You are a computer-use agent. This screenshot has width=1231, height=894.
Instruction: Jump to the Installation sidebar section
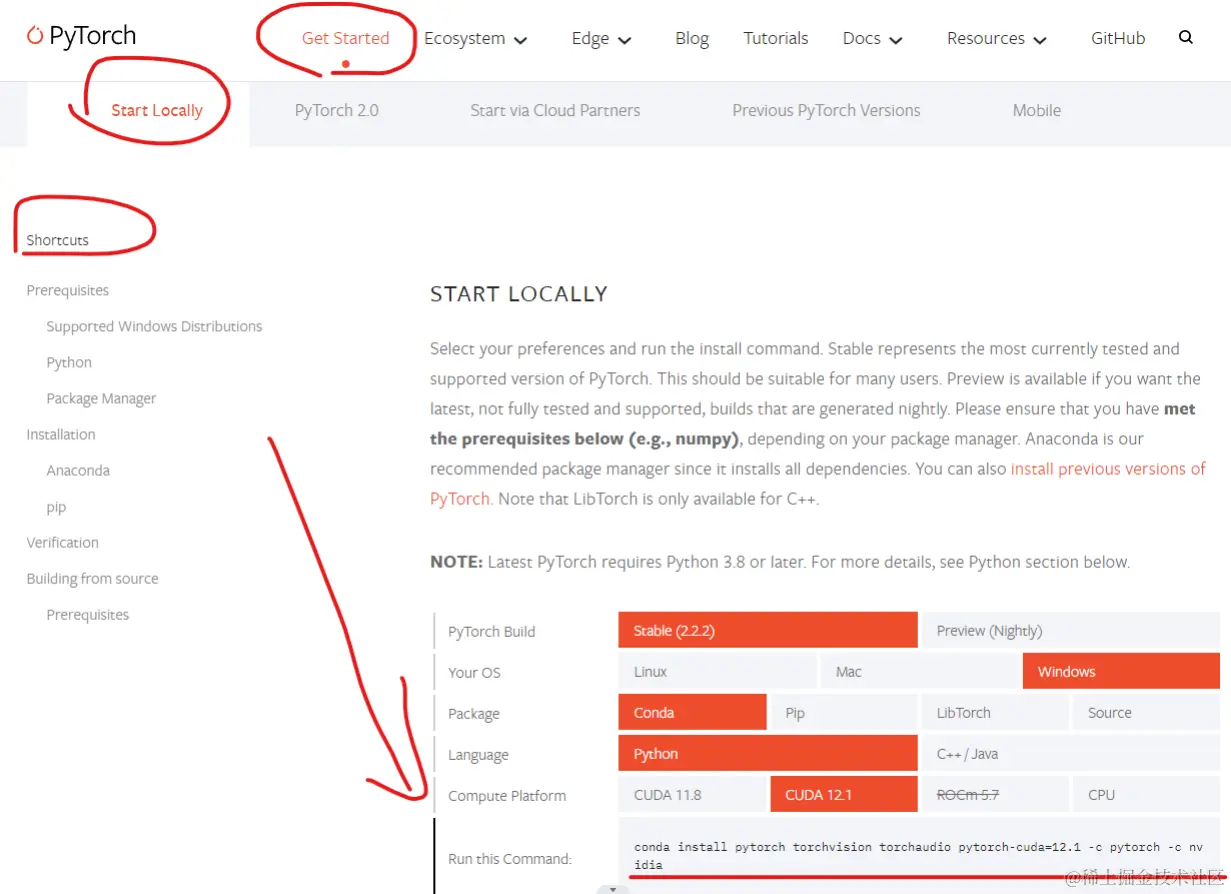(61, 434)
